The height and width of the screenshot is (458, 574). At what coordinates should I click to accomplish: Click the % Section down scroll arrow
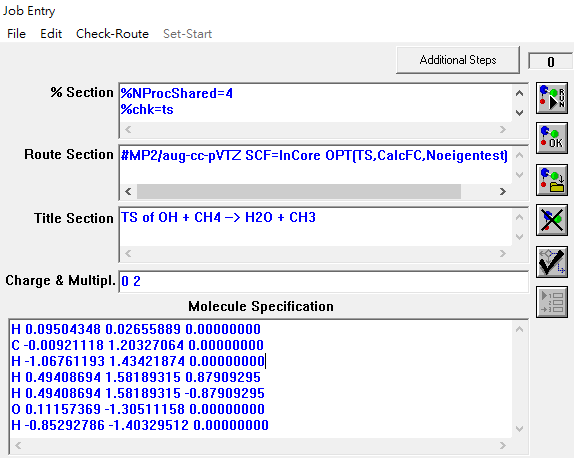(519, 112)
